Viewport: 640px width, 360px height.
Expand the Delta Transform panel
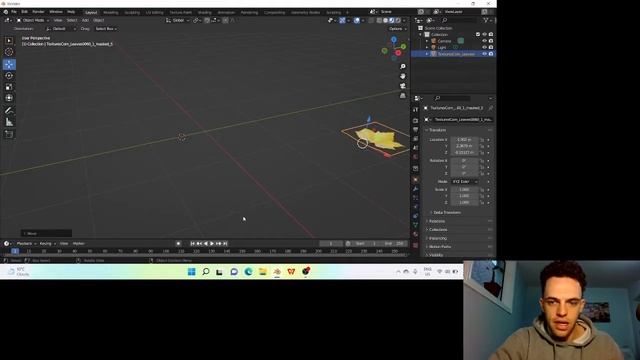coord(447,213)
